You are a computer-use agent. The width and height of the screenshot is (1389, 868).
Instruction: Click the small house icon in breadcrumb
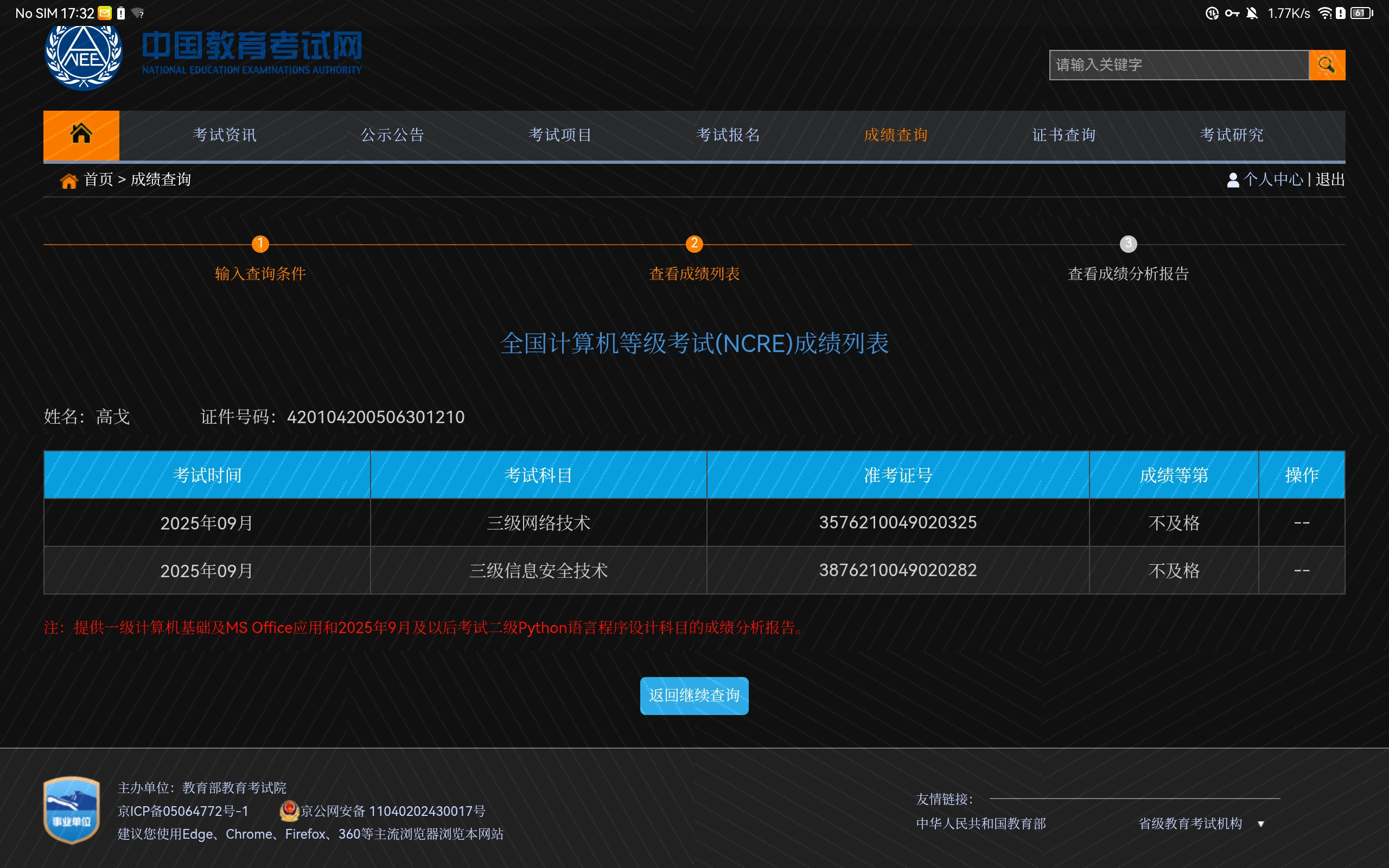tap(68, 181)
